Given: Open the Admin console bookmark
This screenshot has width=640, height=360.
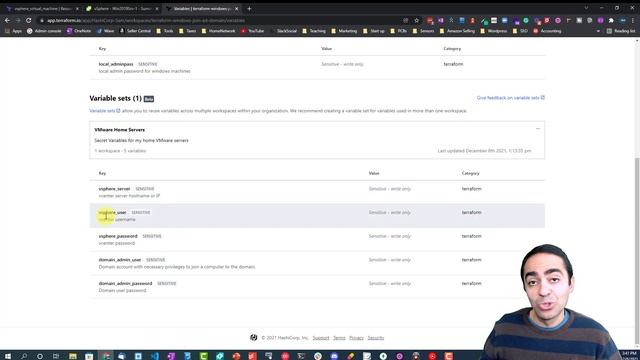Looking at the screenshot, I should 44,31.
